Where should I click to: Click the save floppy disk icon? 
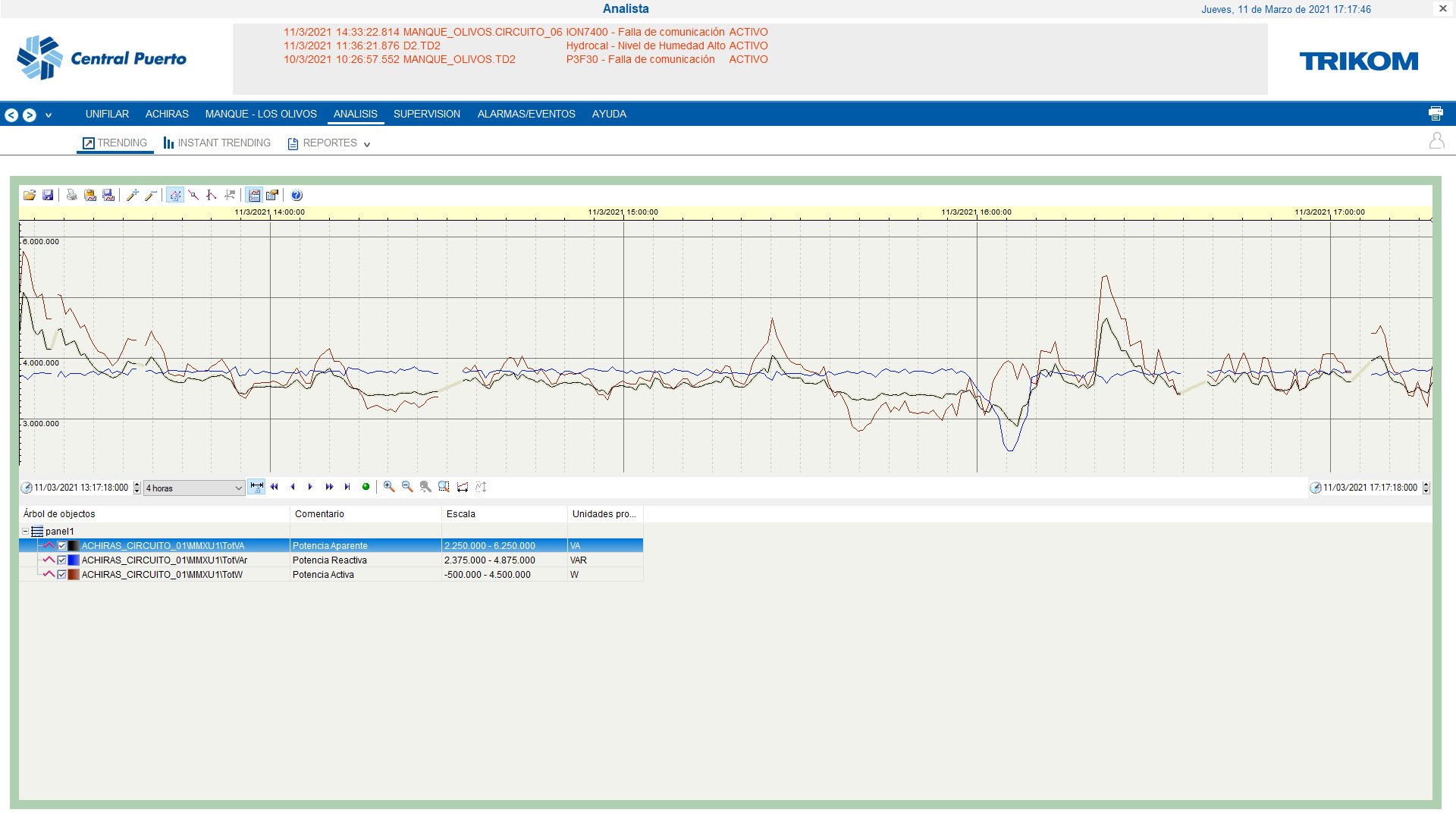coord(48,195)
